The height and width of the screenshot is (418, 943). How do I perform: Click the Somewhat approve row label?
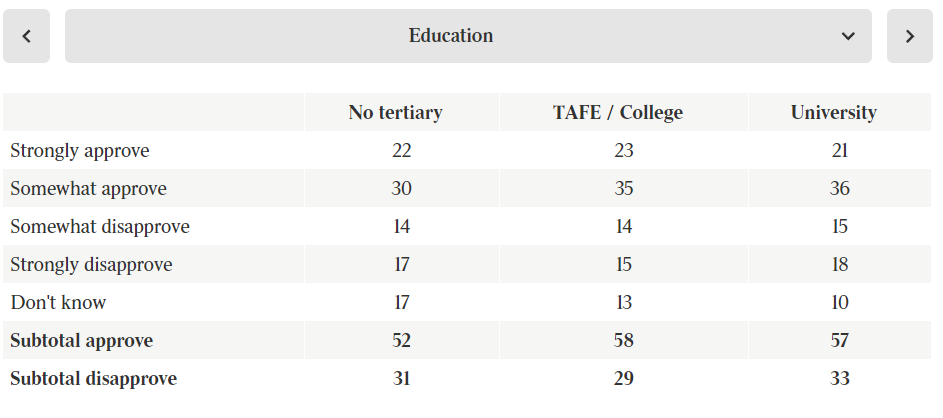(88, 189)
